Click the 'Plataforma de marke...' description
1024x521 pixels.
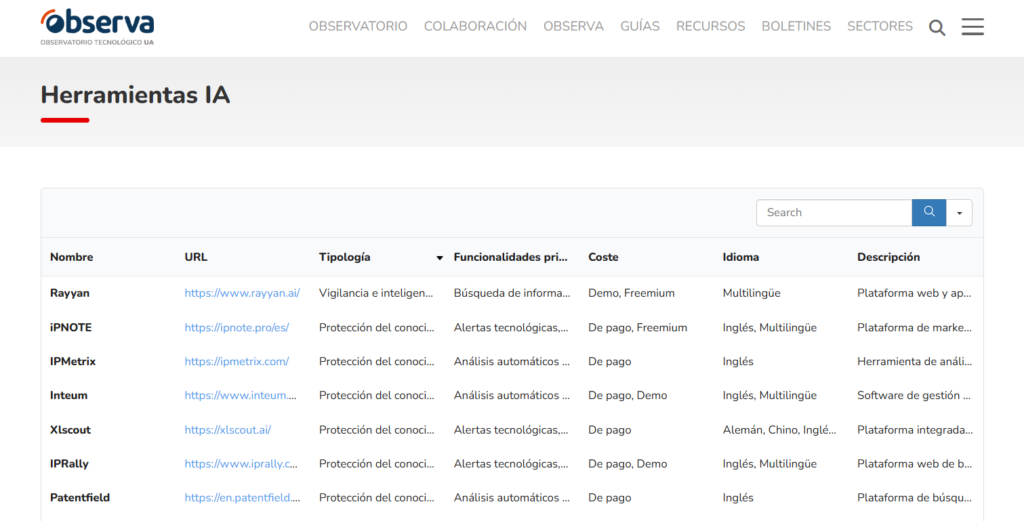point(914,327)
